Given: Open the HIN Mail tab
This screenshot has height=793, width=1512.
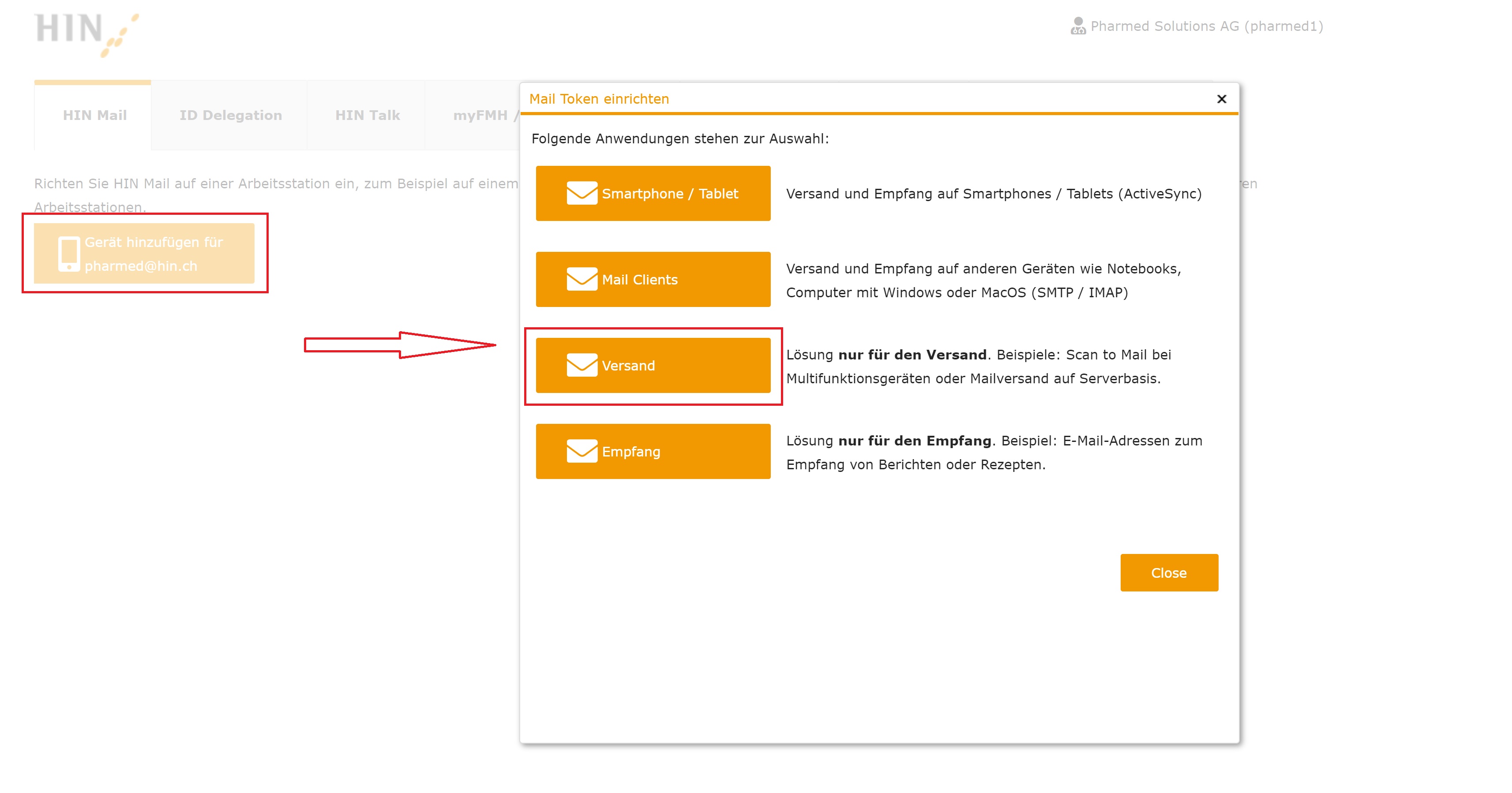Looking at the screenshot, I should tap(93, 116).
